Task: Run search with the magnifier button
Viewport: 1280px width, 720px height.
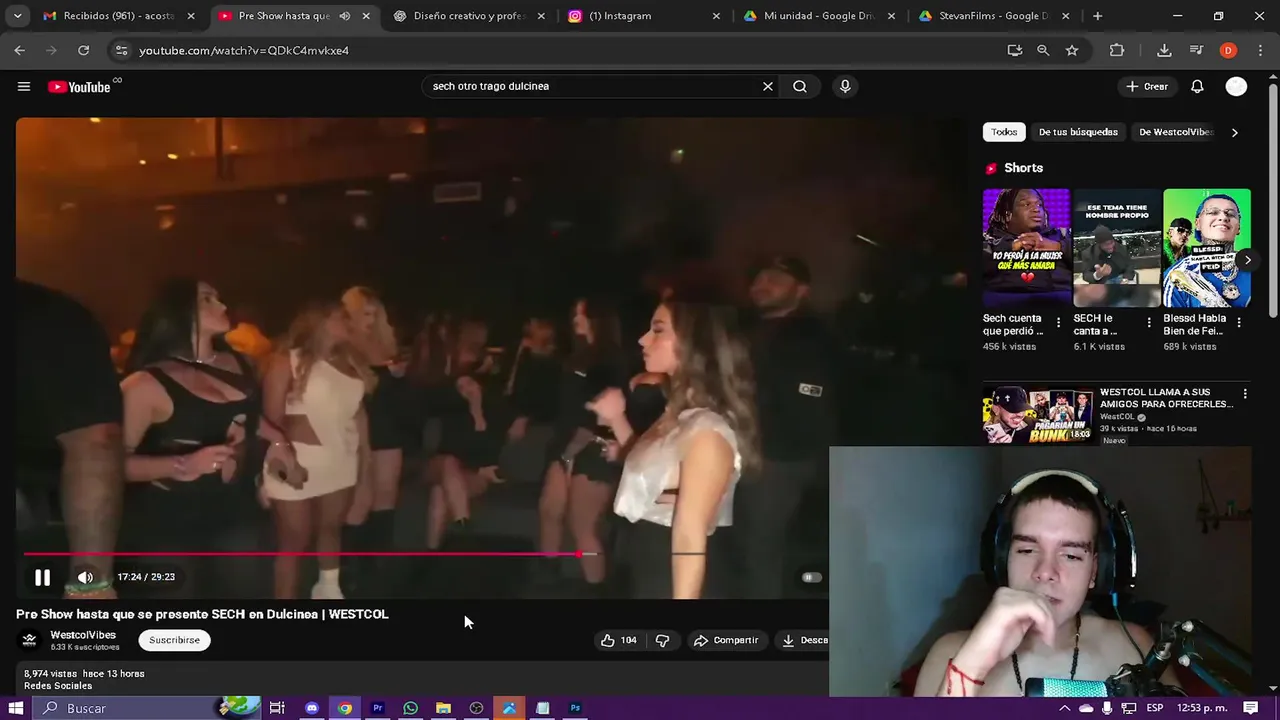Action: [800, 86]
